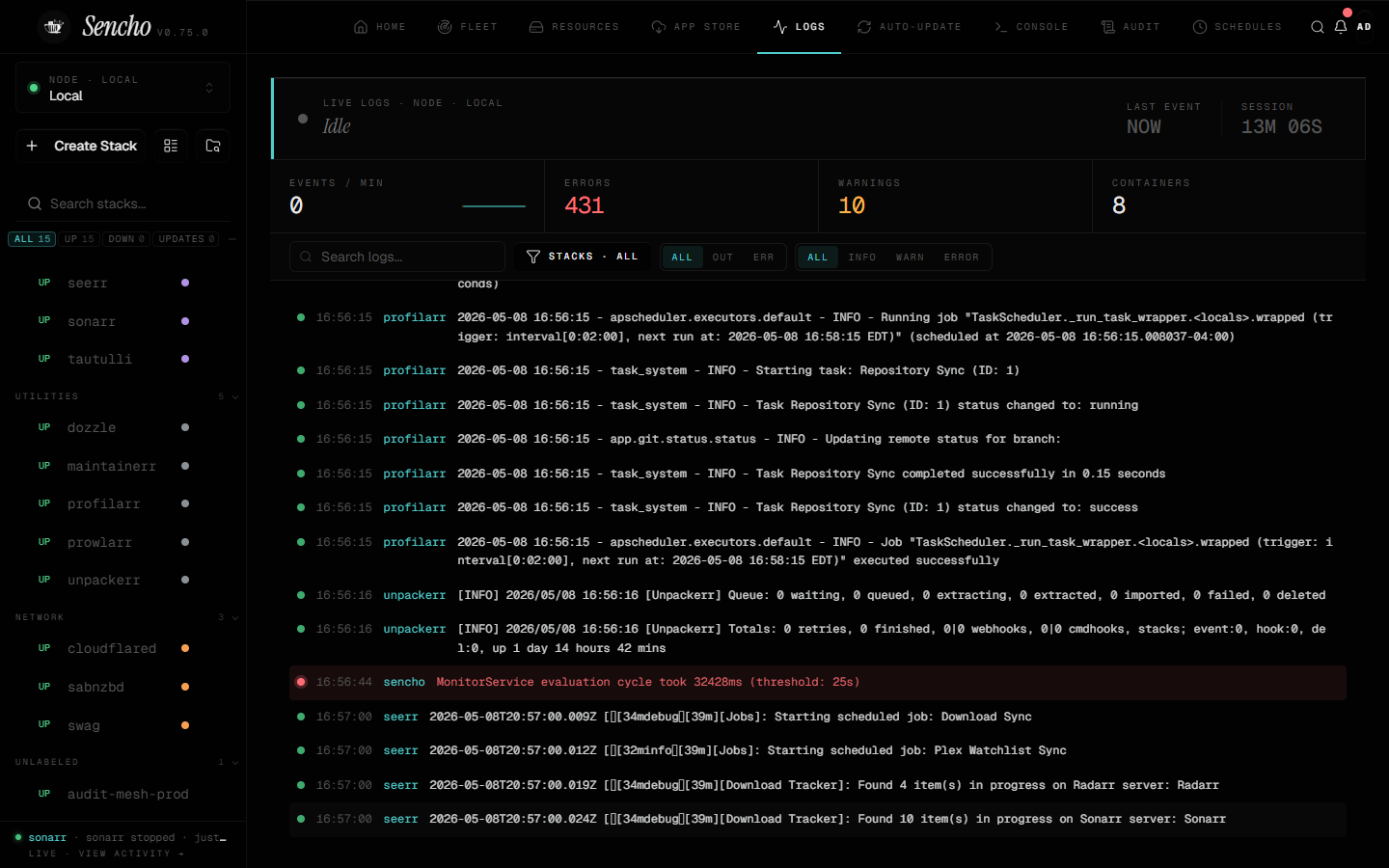The height and width of the screenshot is (868, 1389).
Task: Click the red error dot on sencho log
Action: pyautogui.click(x=301, y=682)
